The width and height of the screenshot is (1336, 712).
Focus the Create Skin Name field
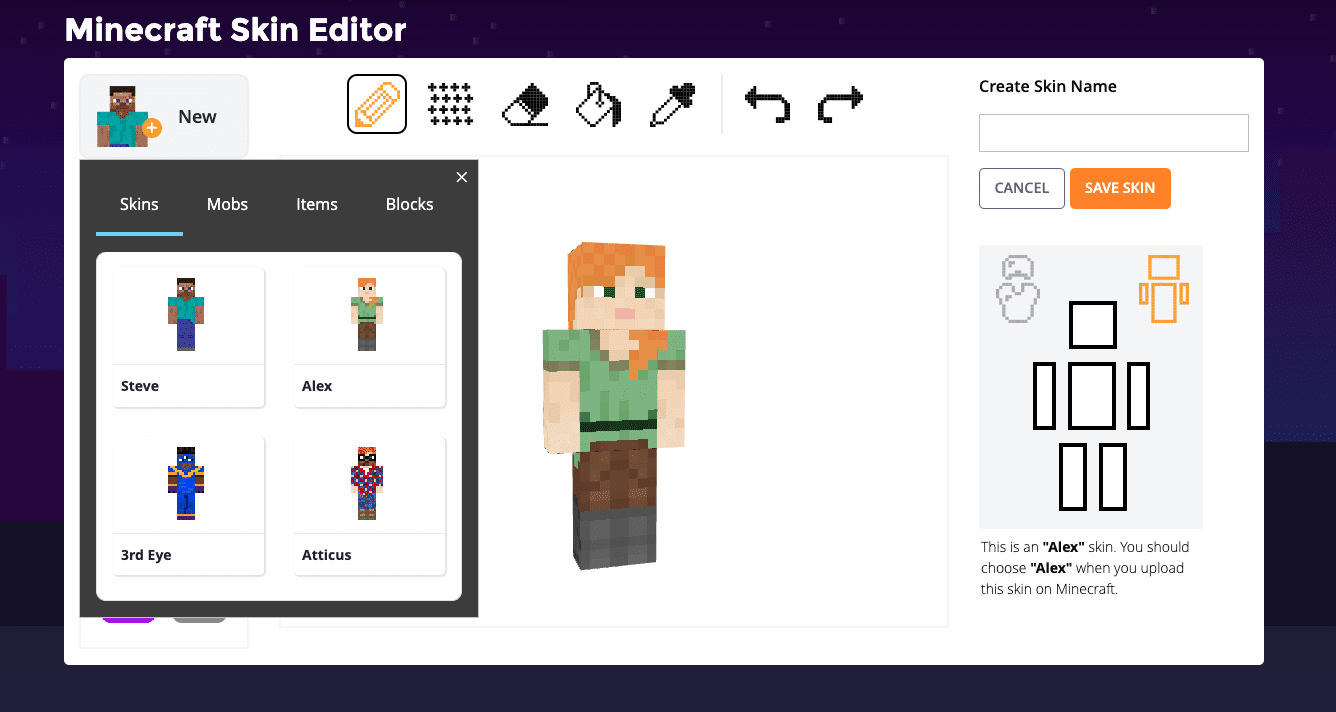click(x=1114, y=133)
